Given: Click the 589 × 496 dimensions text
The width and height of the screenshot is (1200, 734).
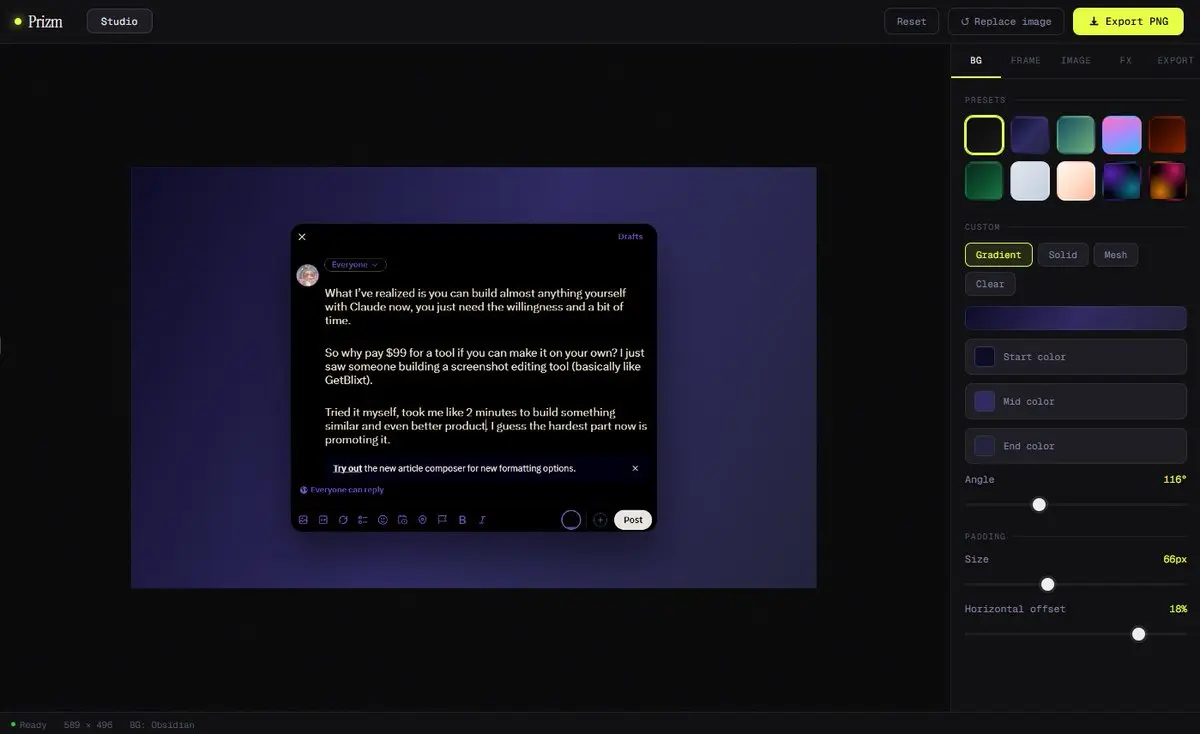Looking at the screenshot, I should 88,725.
